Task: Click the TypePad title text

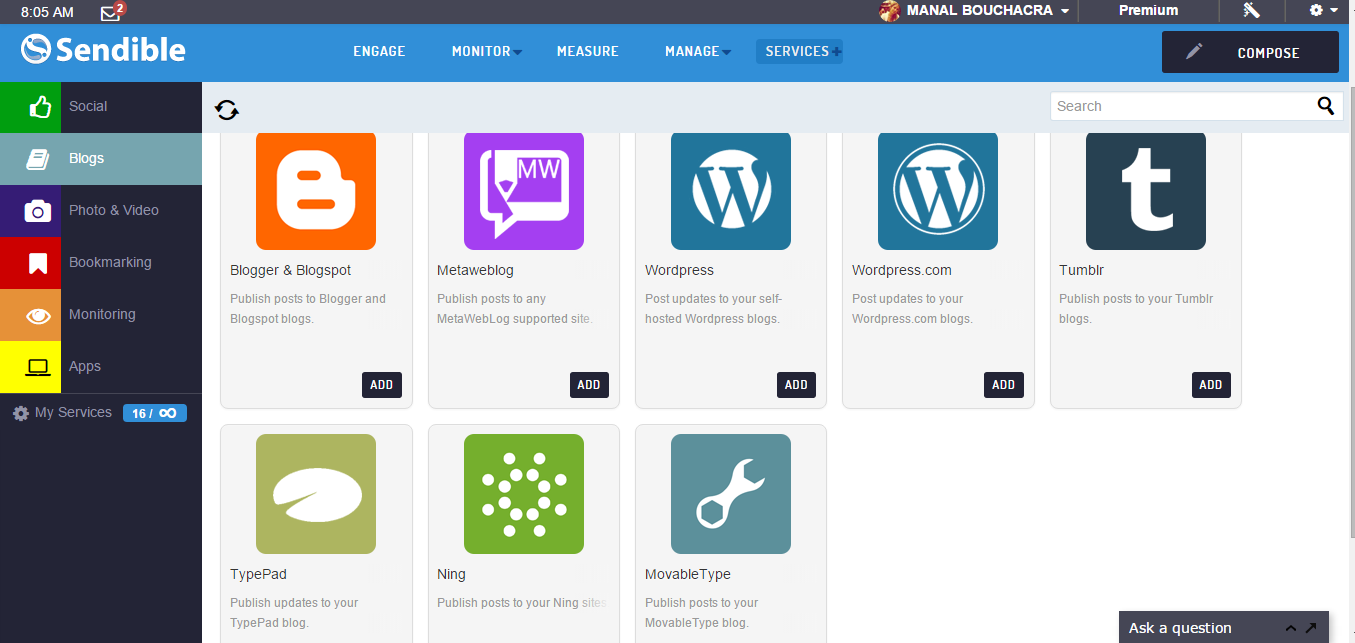Action: pos(258,574)
